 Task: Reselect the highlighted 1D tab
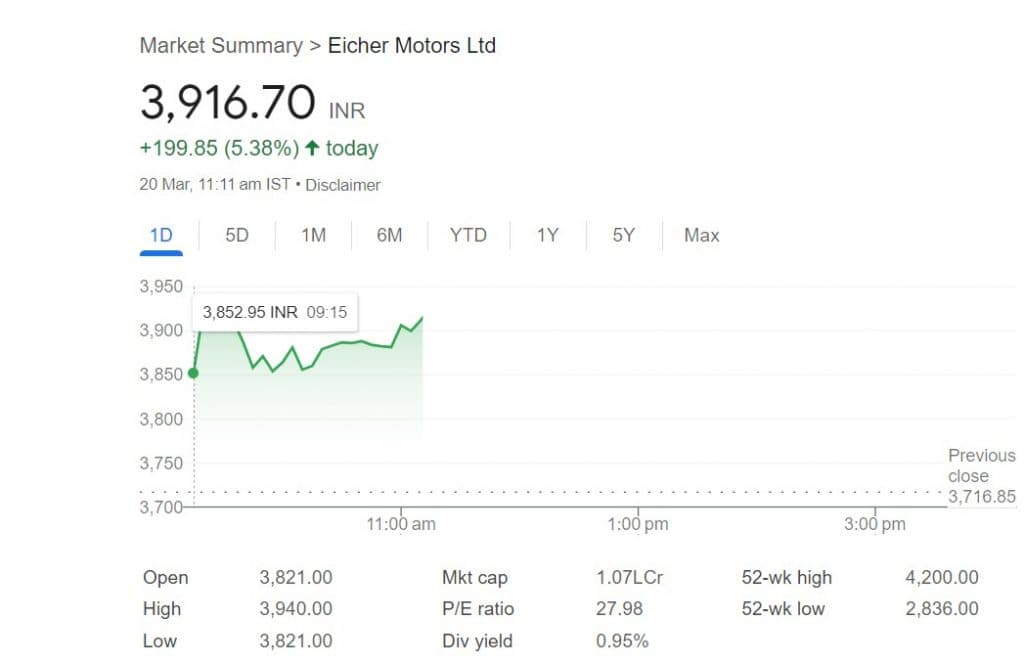pos(161,235)
